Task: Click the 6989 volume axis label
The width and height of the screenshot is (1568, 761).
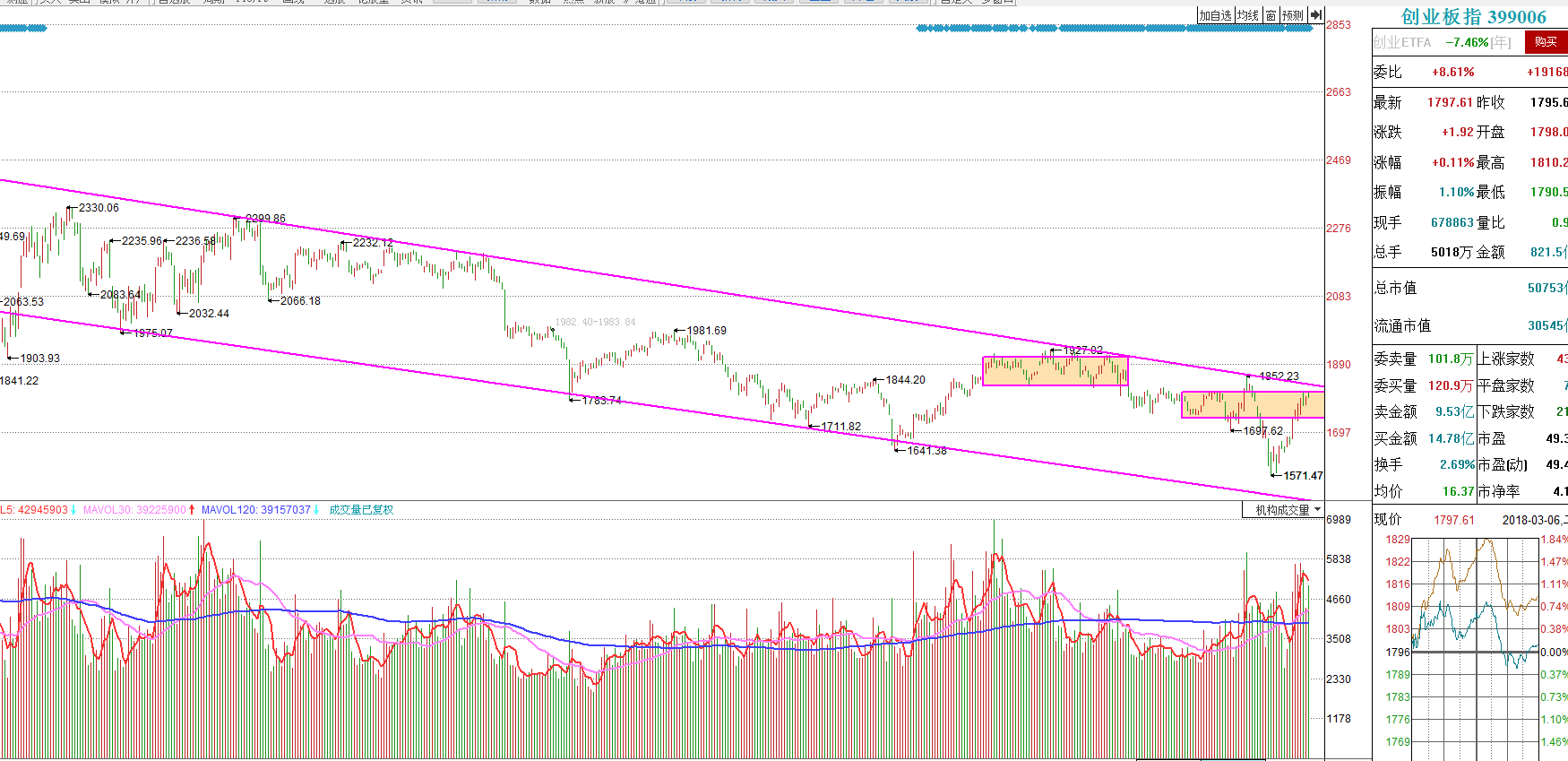Action: (x=1339, y=520)
